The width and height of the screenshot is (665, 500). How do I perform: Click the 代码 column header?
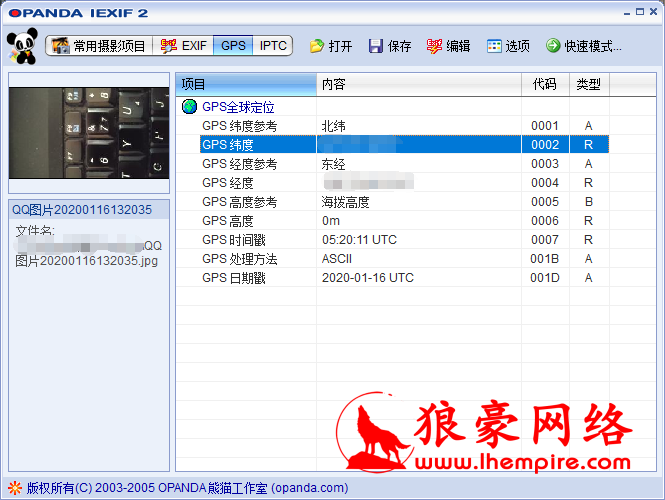click(545, 84)
